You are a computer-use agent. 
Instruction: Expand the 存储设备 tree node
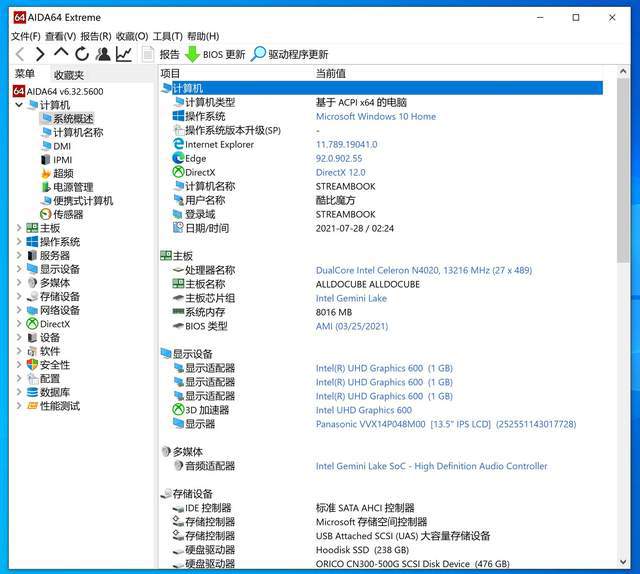pyautogui.click(x=18, y=297)
